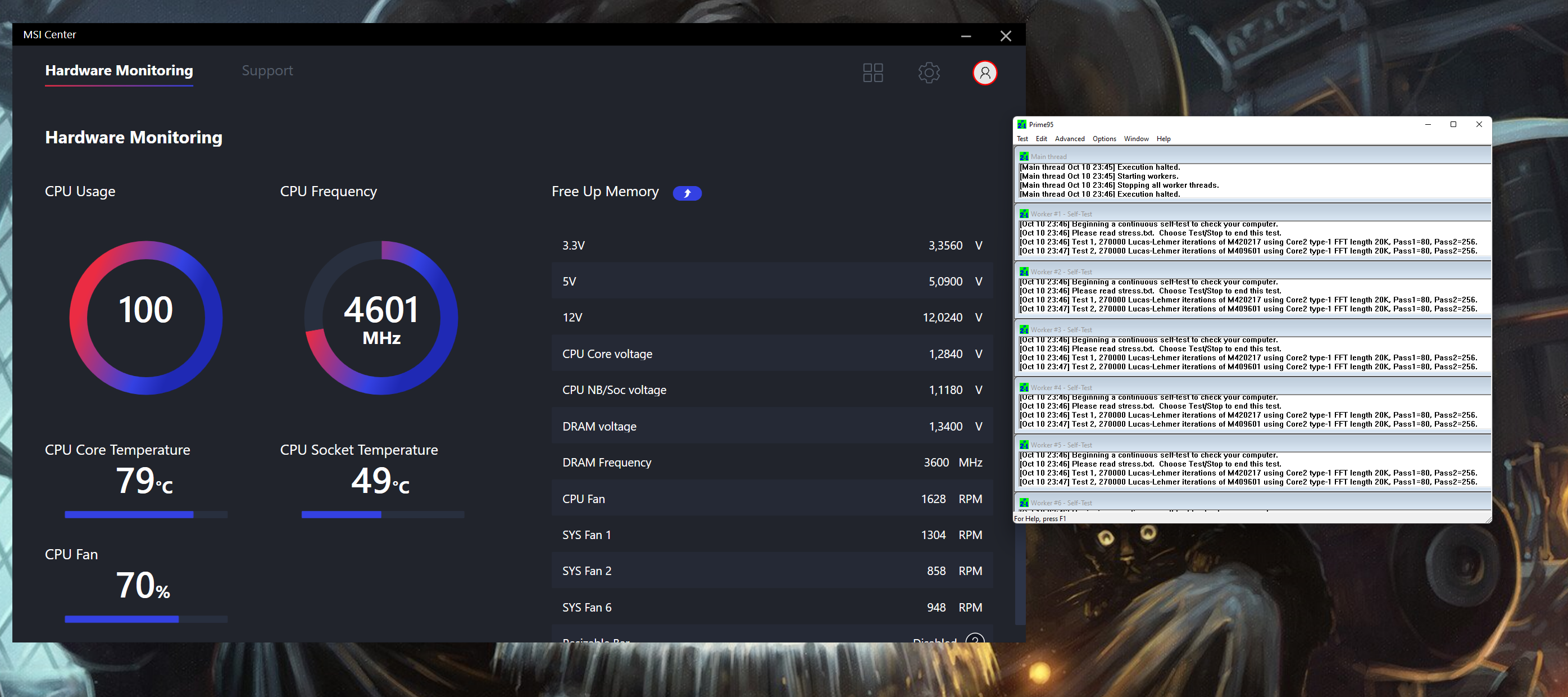The image size is (1568, 697).
Task: Open the Options menu in Prime95
Action: point(1103,139)
